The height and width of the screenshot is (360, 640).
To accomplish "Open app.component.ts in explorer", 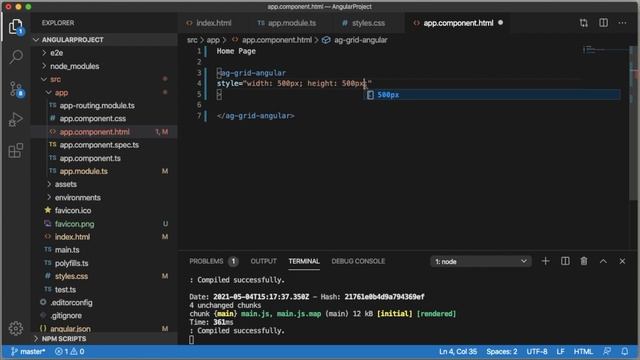I will pos(90,158).
